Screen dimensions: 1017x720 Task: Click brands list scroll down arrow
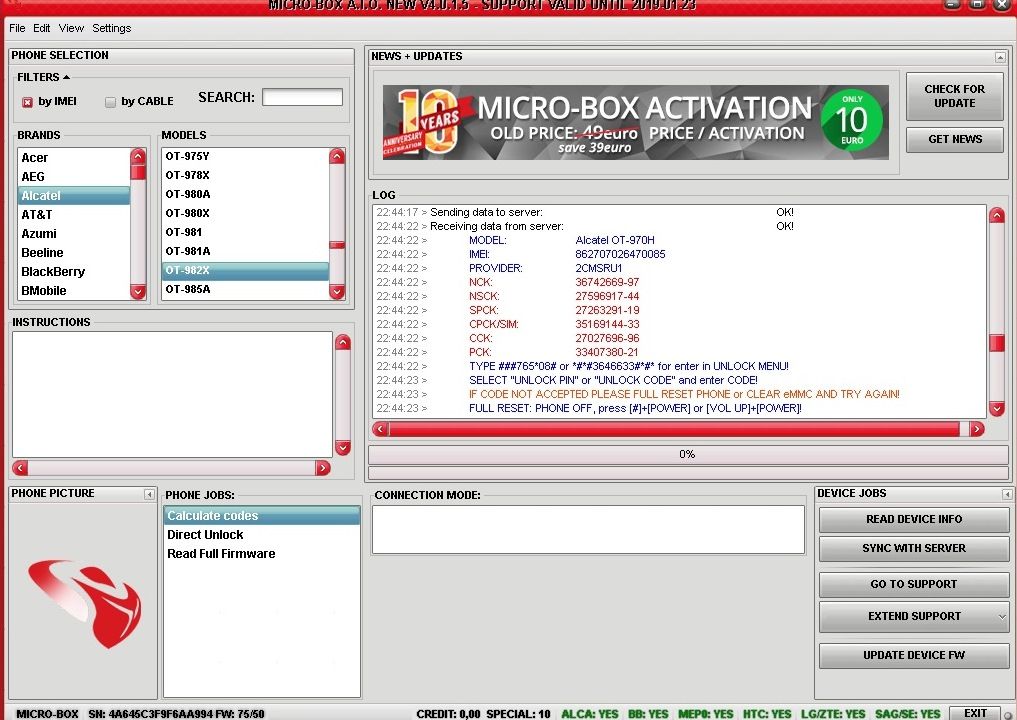[138, 292]
